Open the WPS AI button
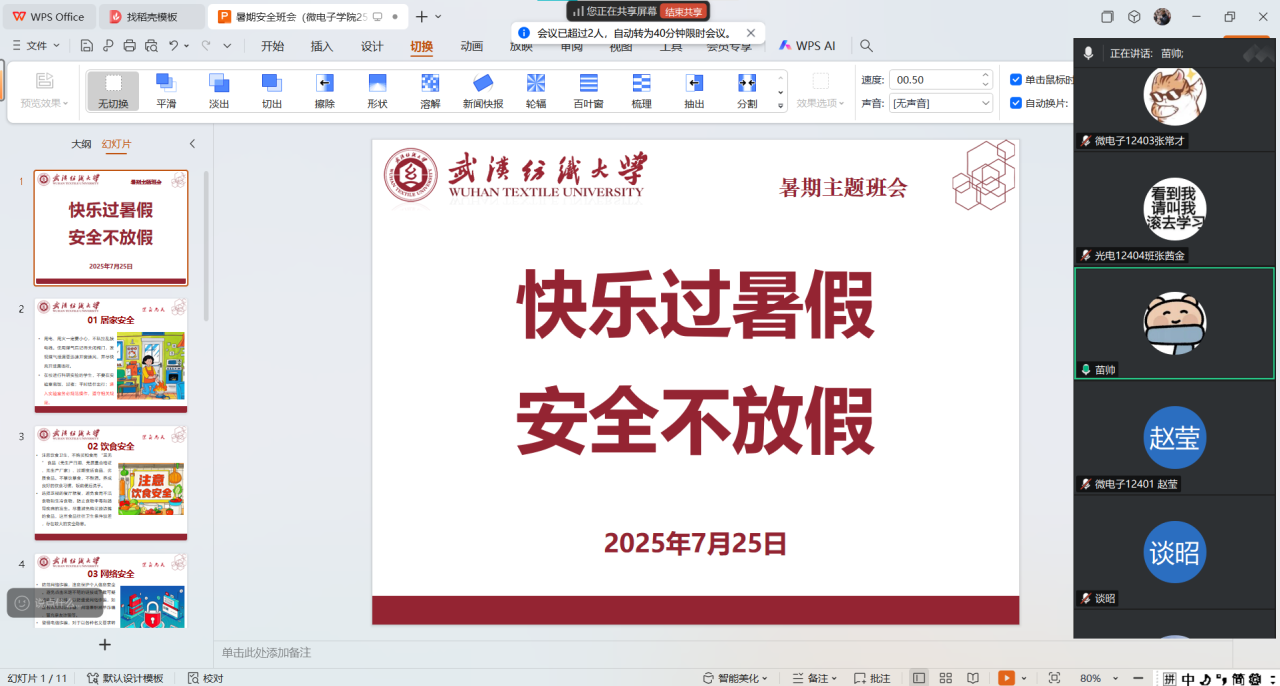The width and height of the screenshot is (1280, 686). click(807, 46)
